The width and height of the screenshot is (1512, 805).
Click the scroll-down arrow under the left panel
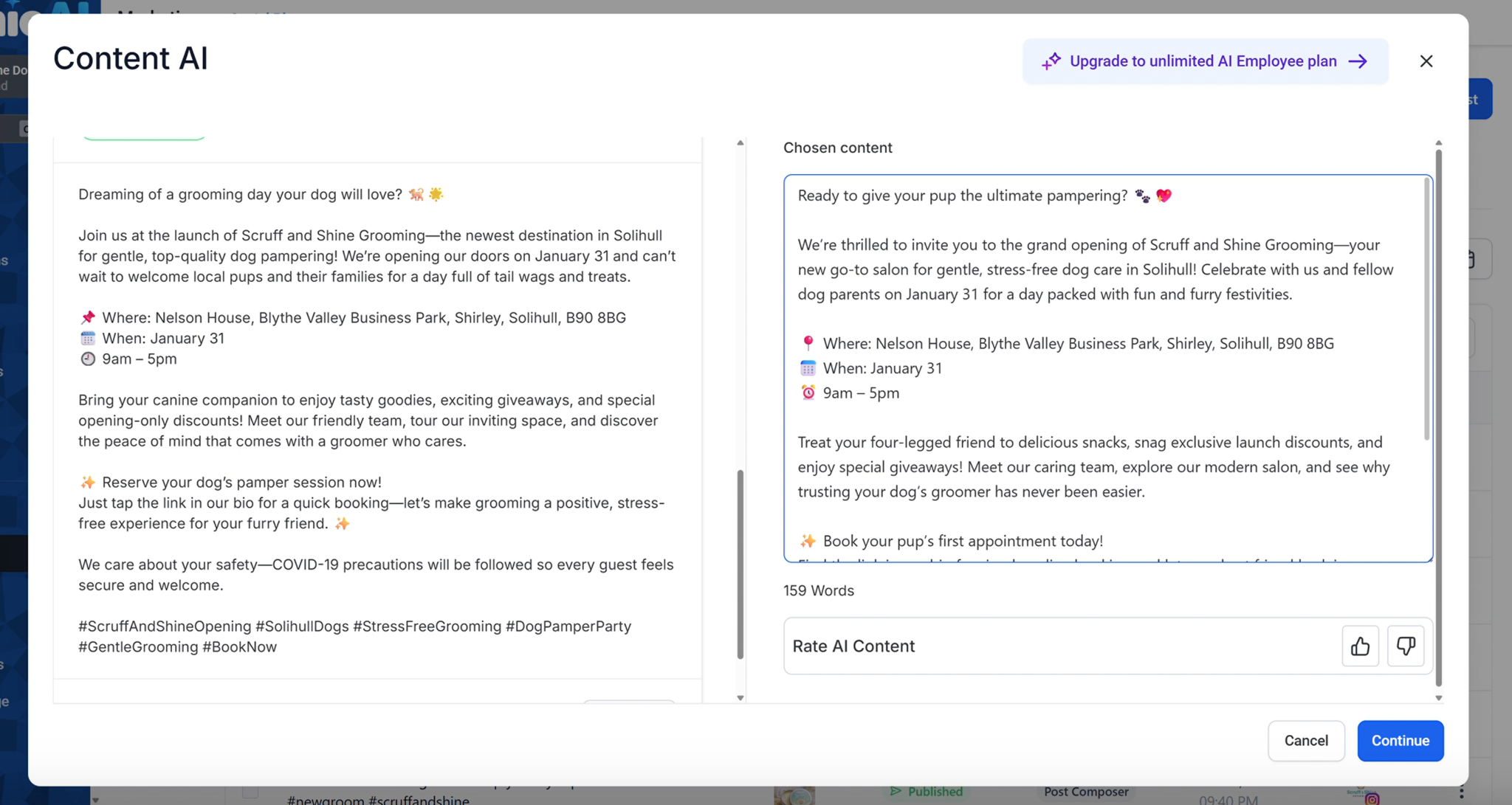pos(740,697)
